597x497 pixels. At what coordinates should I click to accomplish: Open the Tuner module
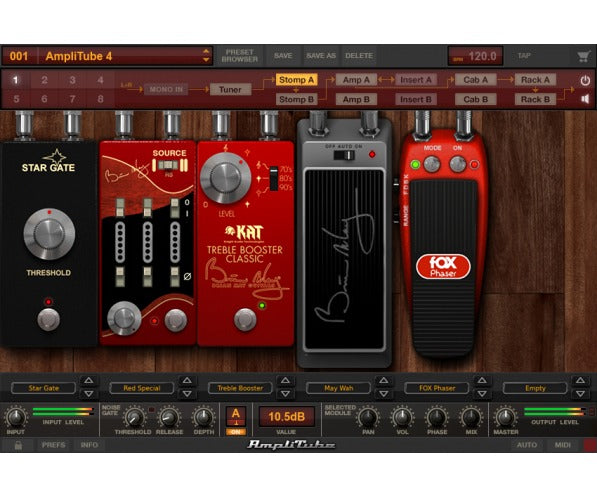click(230, 90)
